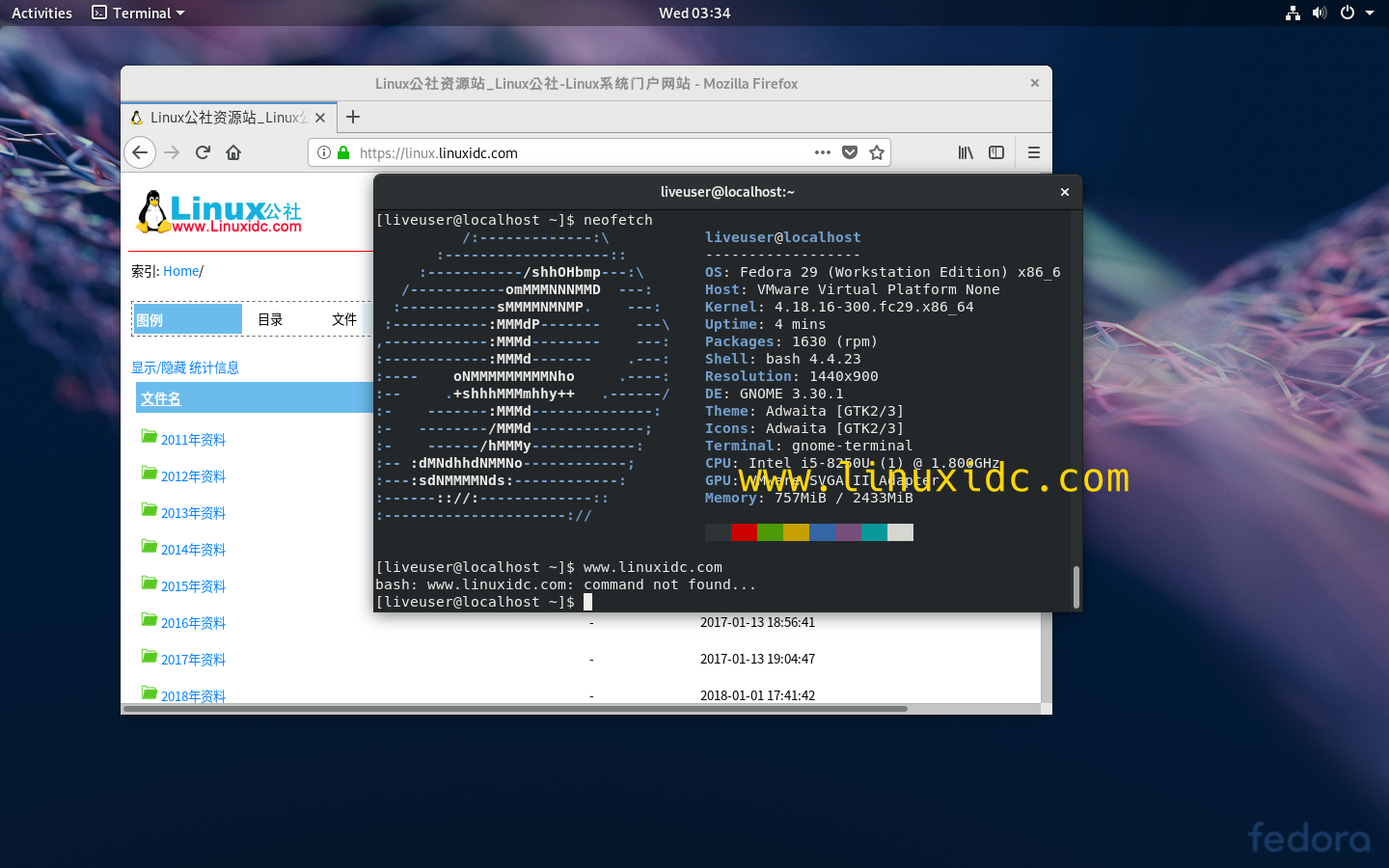
Task: Click the 2018-01-01 17:41:42 timestamp
Action: pos(757,695)
